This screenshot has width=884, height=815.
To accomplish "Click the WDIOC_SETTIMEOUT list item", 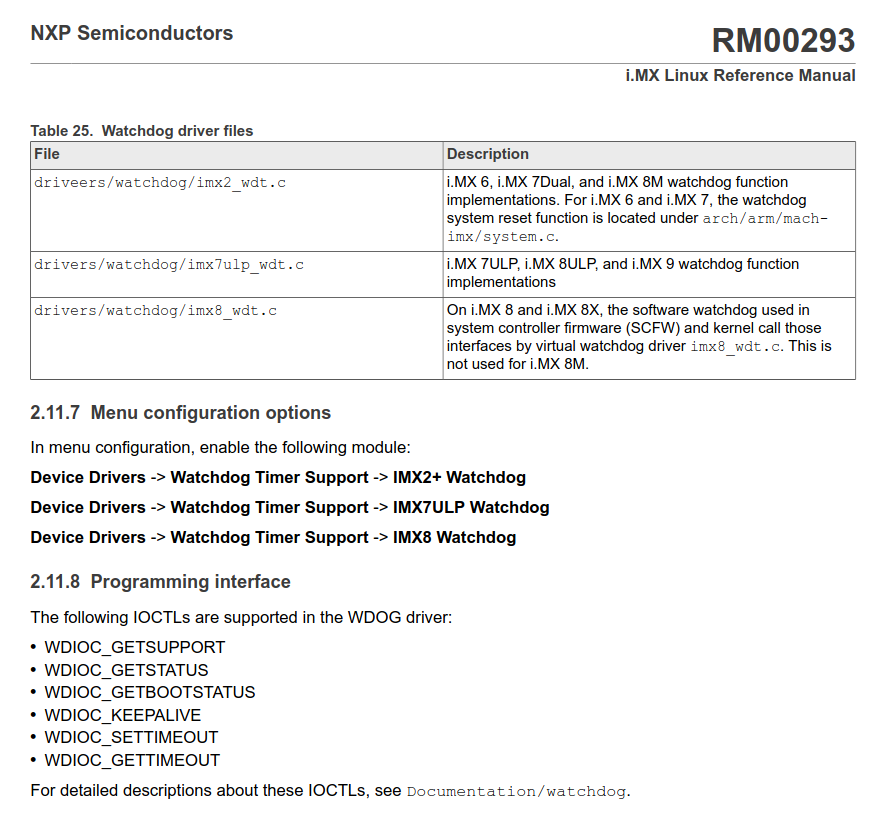I will pyautogui.click(x=131, y=738).
